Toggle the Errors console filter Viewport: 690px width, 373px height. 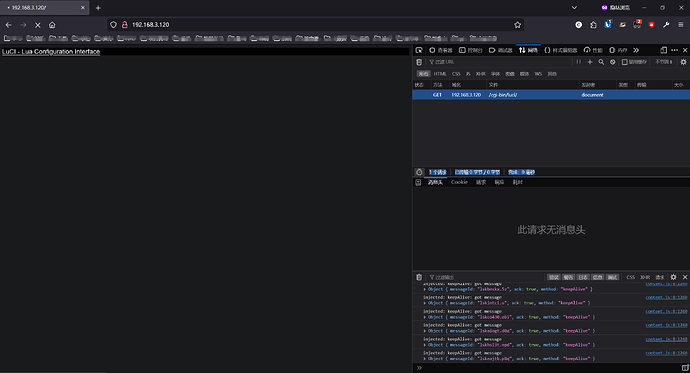pyautogui.click(x=554, y=277)
